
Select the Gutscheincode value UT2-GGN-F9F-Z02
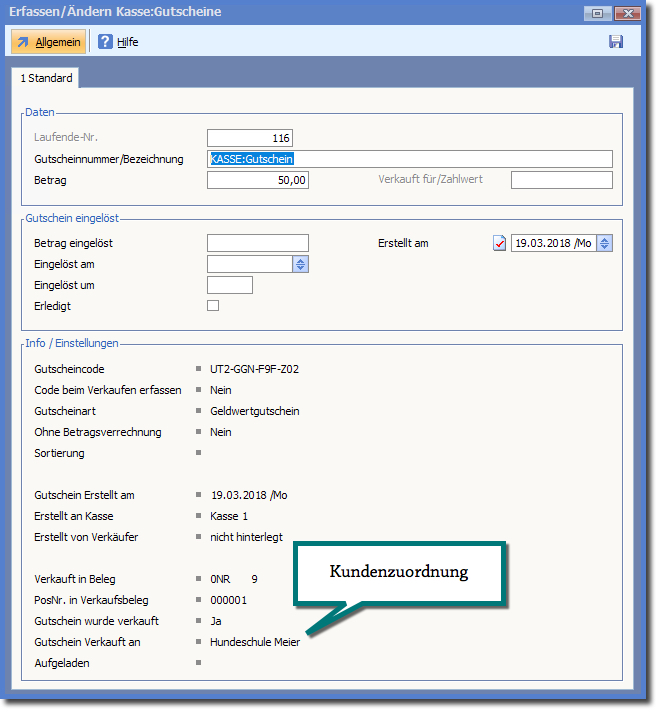point(255,369)
